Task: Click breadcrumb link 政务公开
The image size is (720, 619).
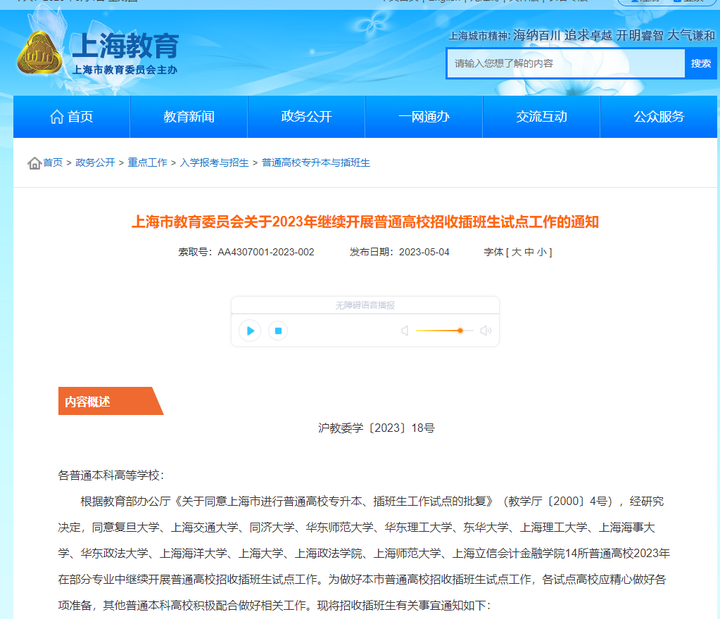Action: pos(95,163)
